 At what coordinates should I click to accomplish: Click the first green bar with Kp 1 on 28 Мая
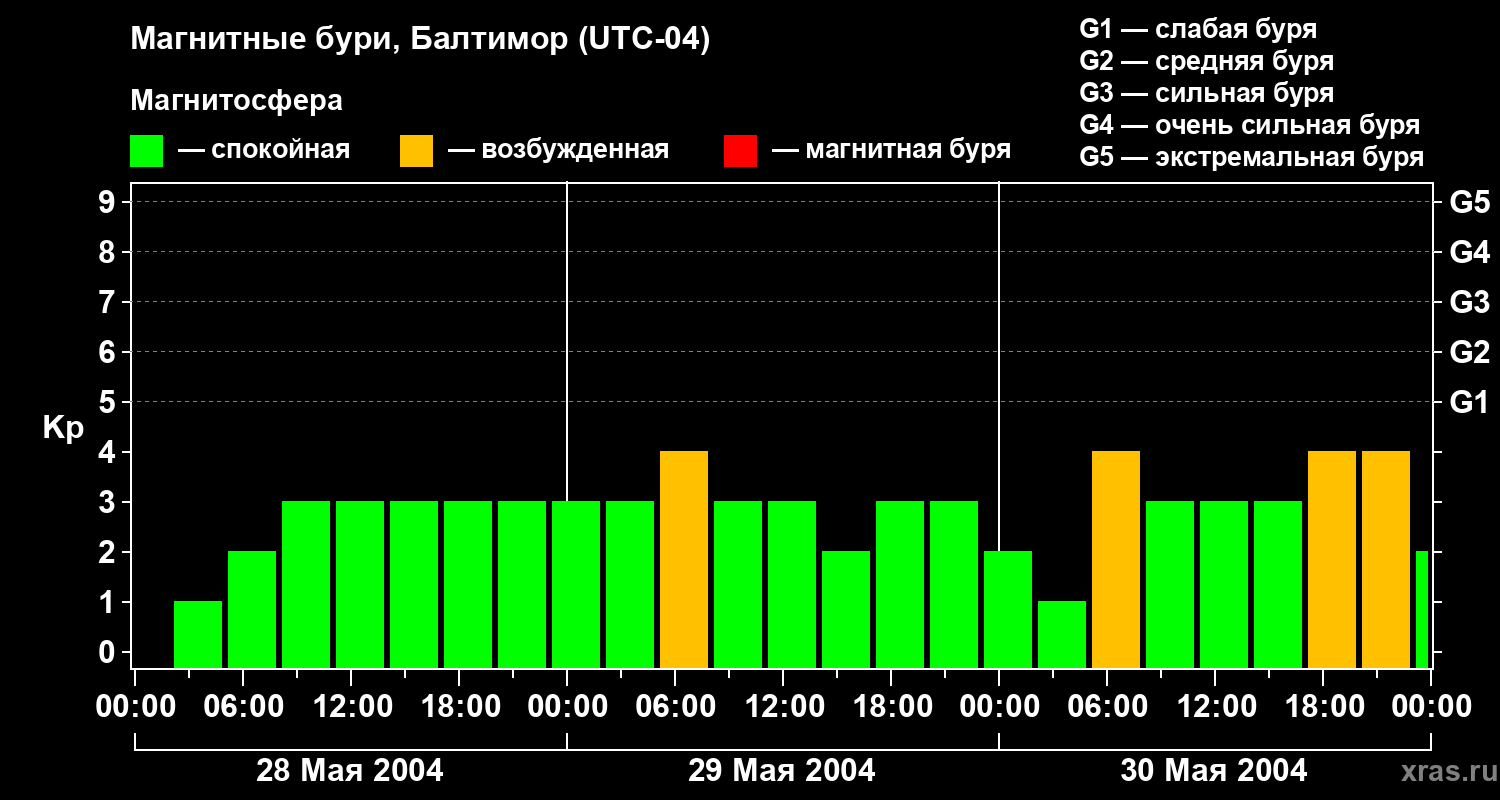(198, 634)
